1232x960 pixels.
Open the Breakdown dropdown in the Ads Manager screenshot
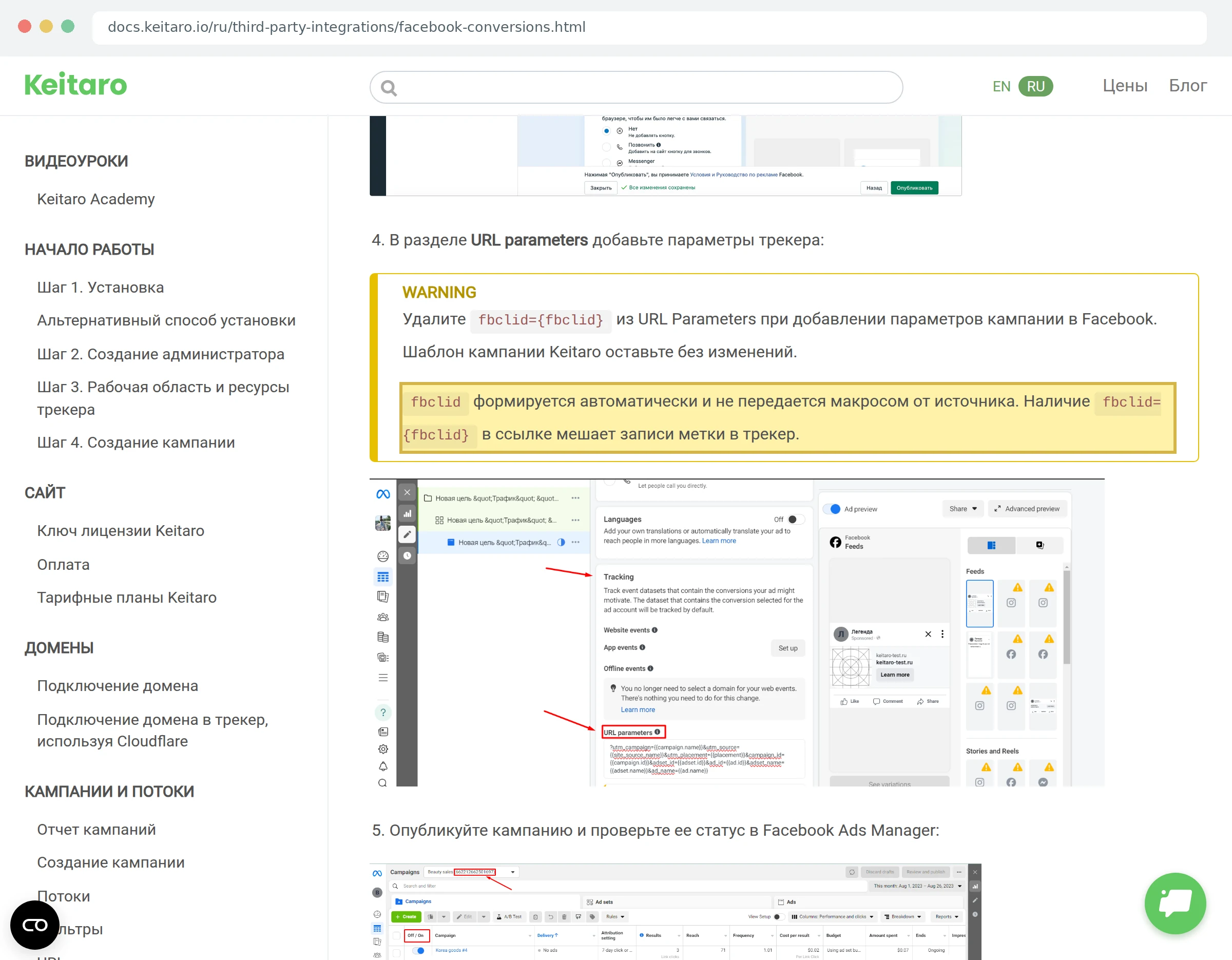point(902,916)
